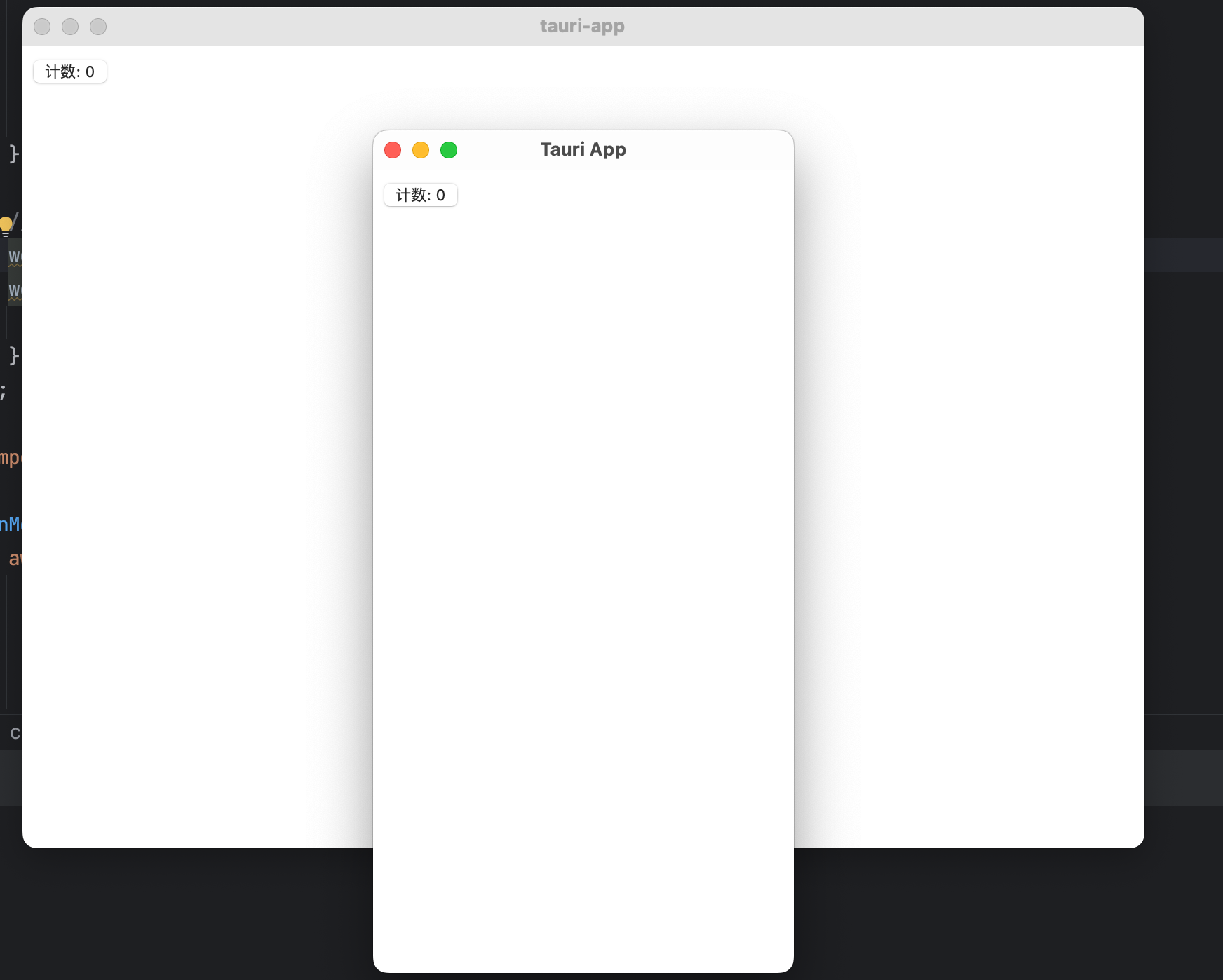Close the Tauri App window with red button
Image resolution: width=1223 pixels, height=980 pixels.
[393, 150]
